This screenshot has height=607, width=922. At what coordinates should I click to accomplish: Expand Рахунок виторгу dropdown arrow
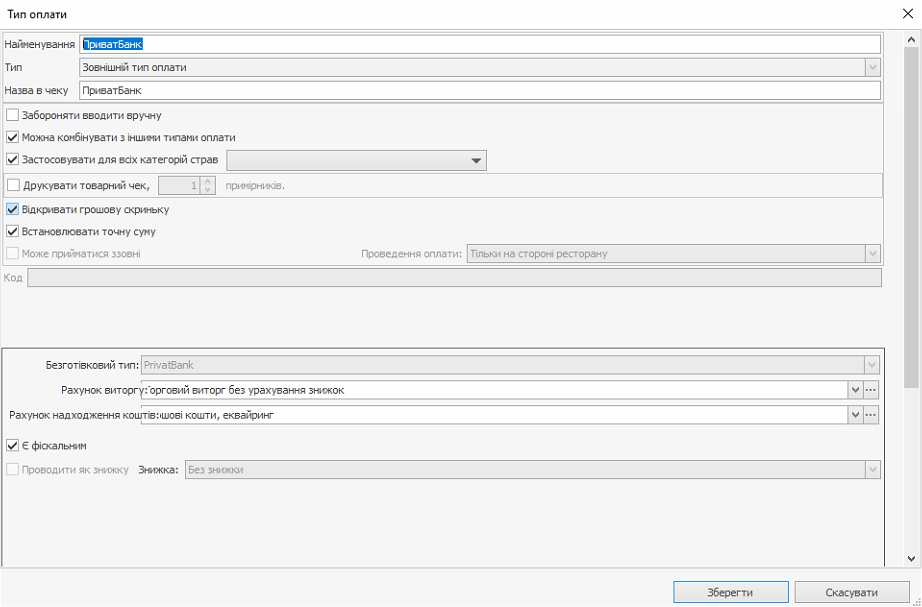point(856,390)
